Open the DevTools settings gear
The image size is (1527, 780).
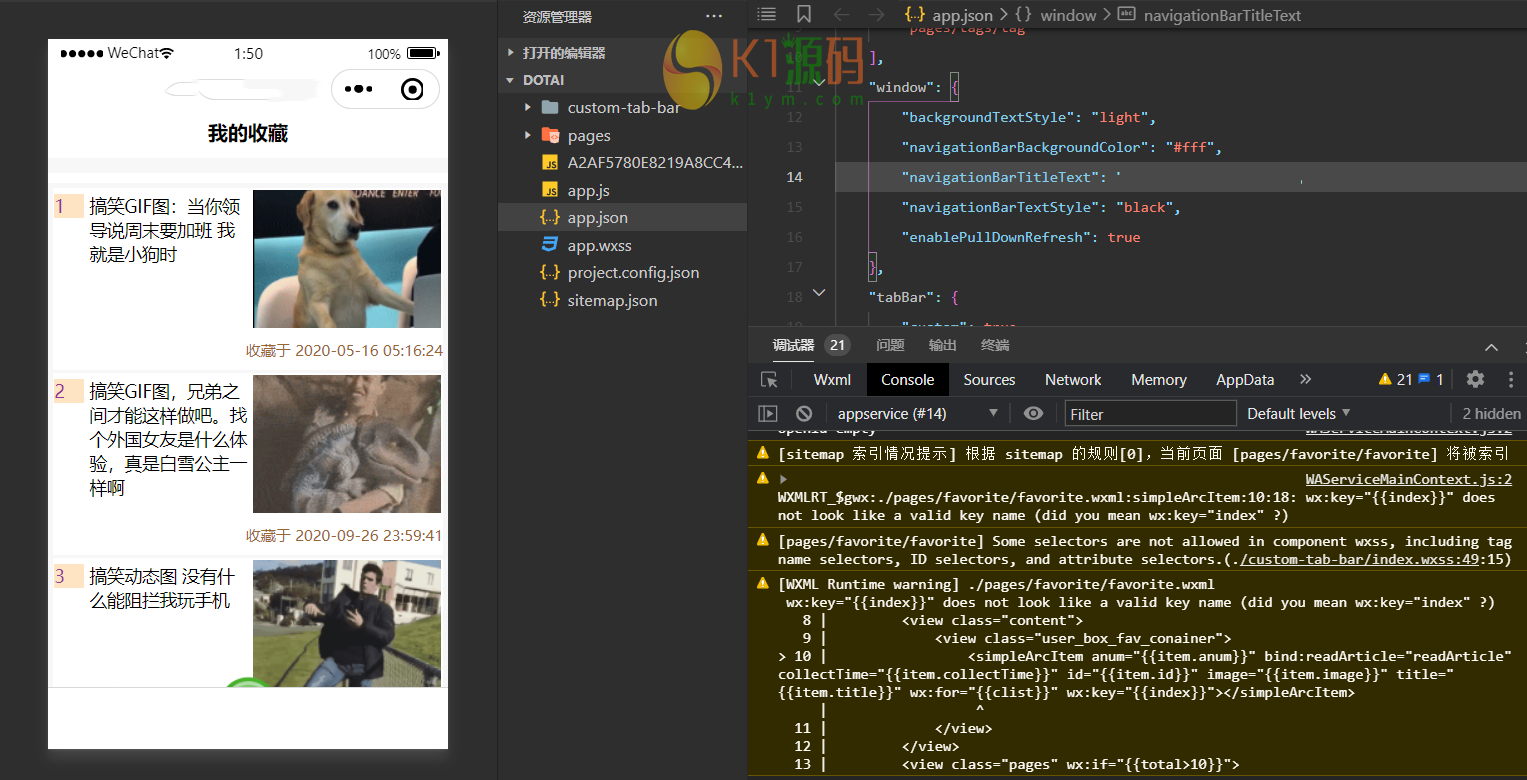coord(1475,379)
